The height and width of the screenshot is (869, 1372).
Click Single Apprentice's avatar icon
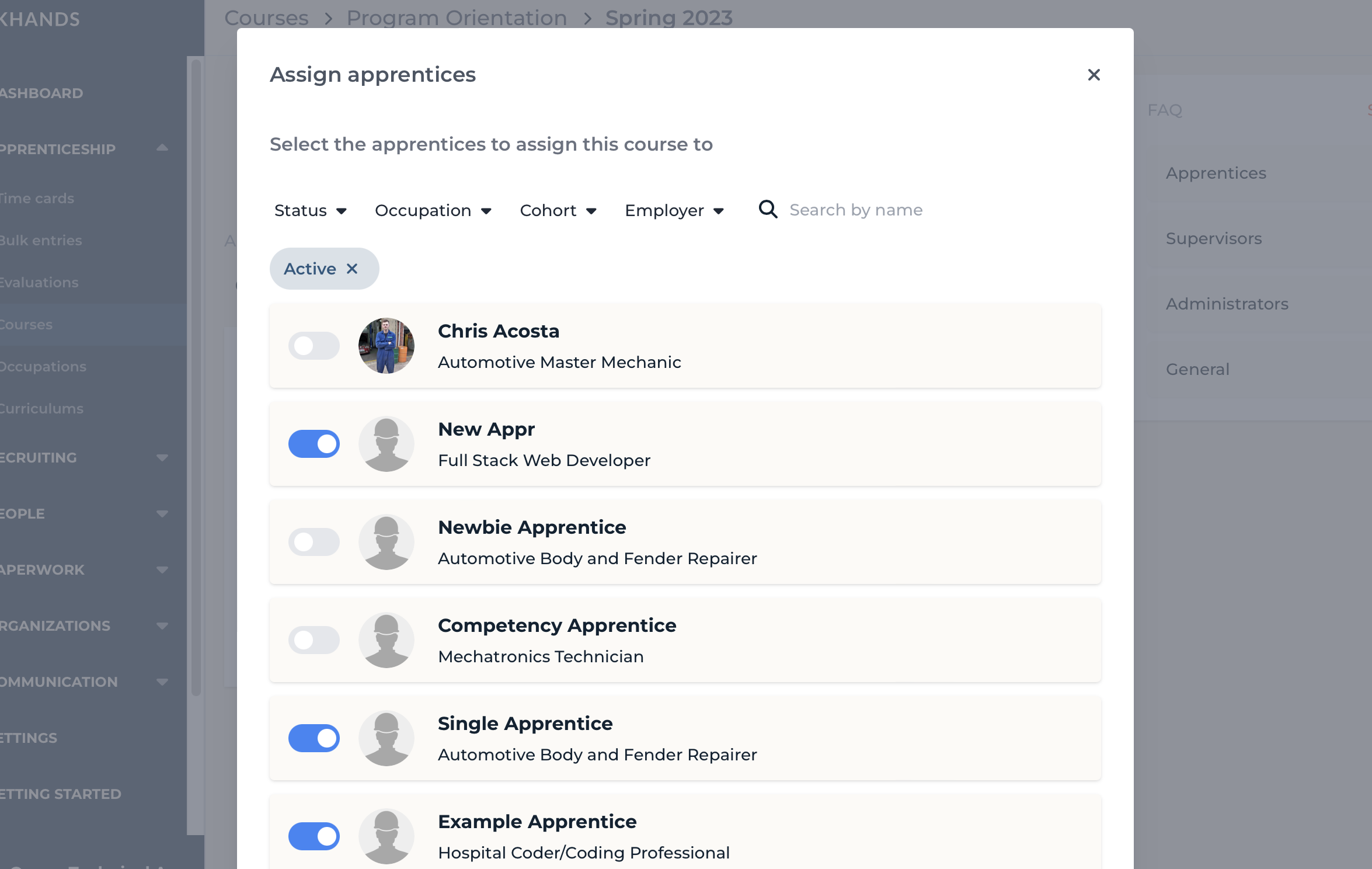pos(386,738)
